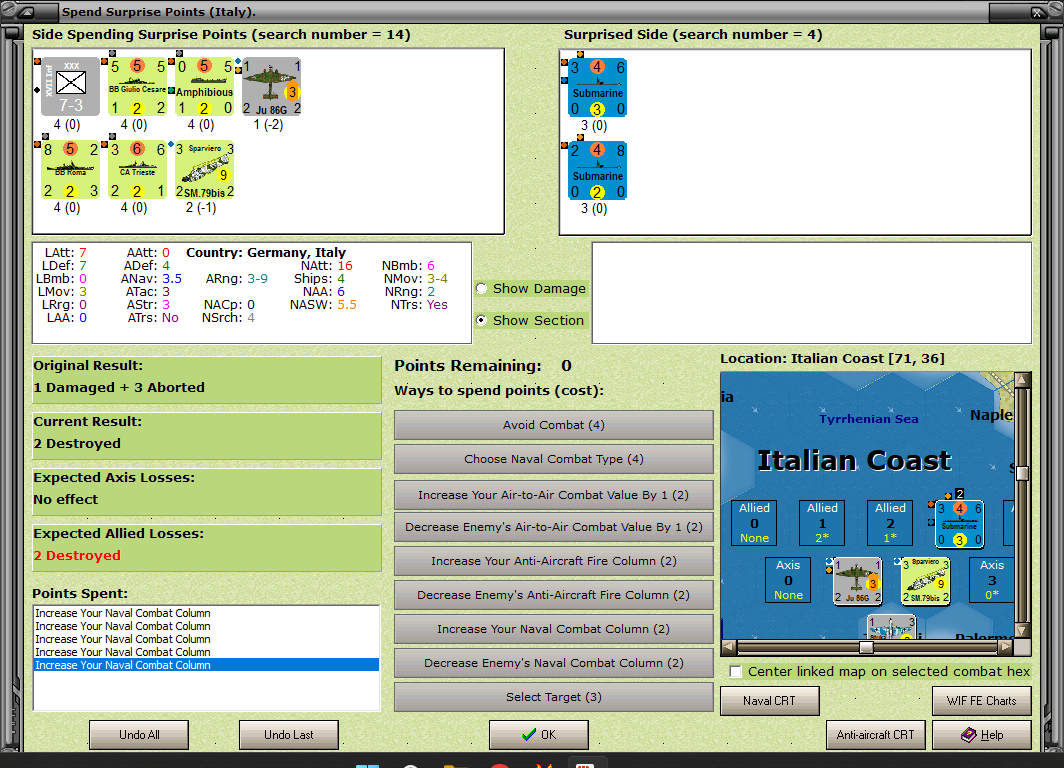Viewport: 1064px width, 768px height.
Task: Open the Naval CRT chart
Action: [770, 701]
